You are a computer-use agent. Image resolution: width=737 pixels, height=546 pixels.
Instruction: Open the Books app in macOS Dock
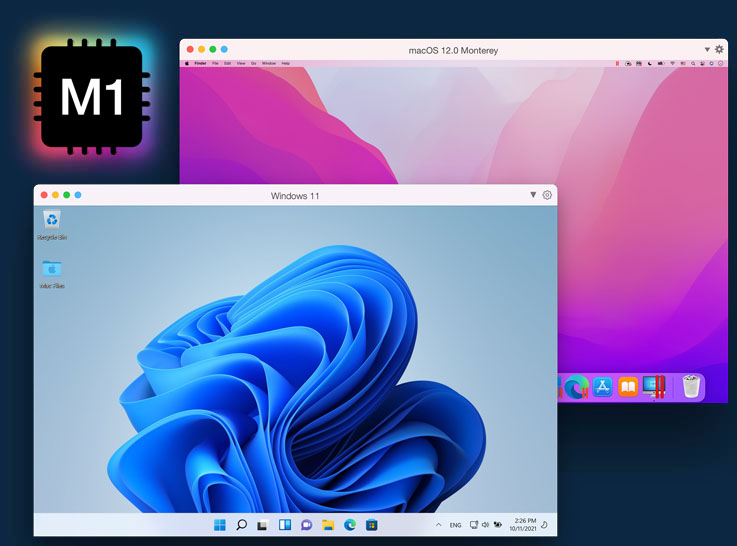[x=628, y=387]
